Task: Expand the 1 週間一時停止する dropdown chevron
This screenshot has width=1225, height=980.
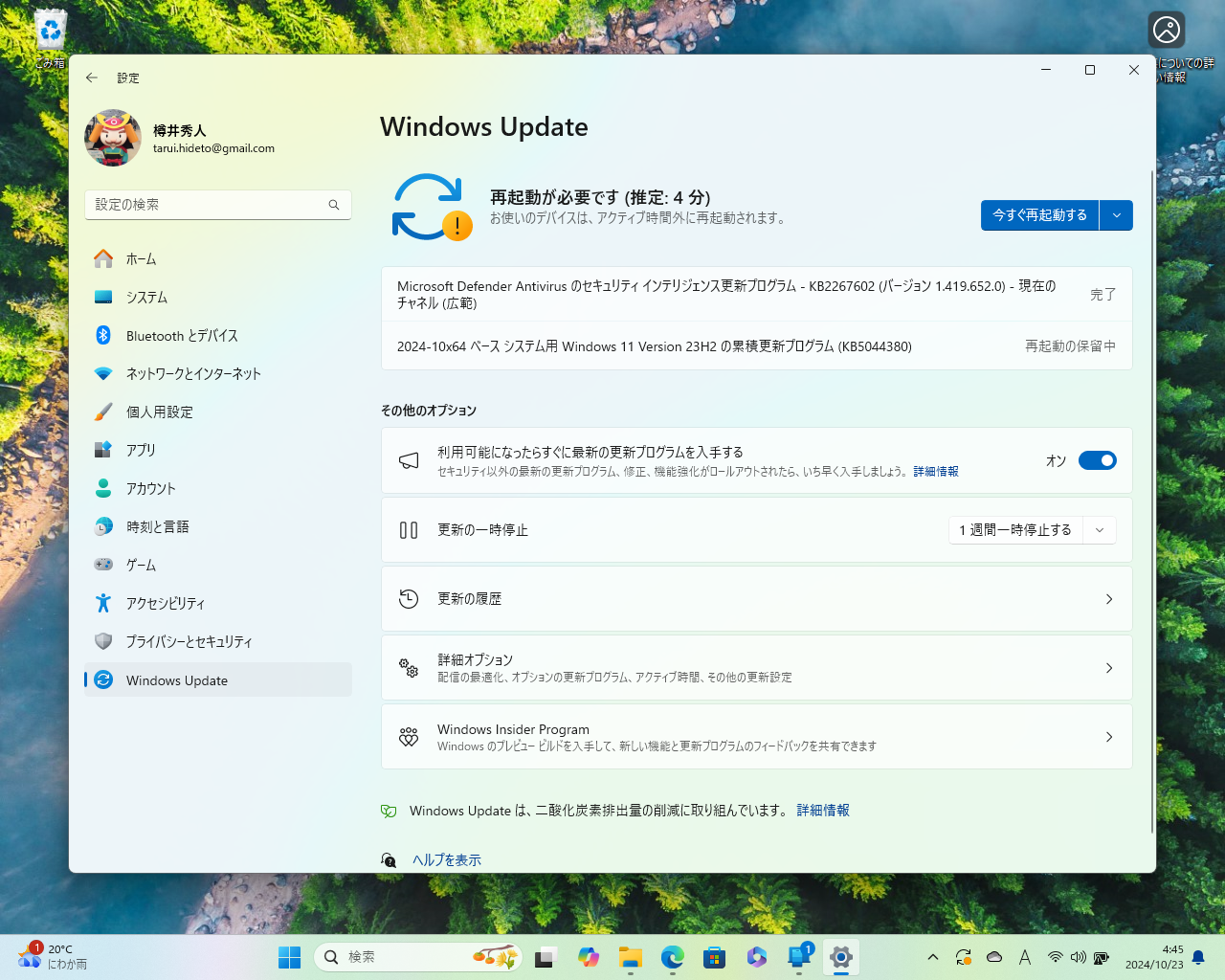Action: point(1100,530)
